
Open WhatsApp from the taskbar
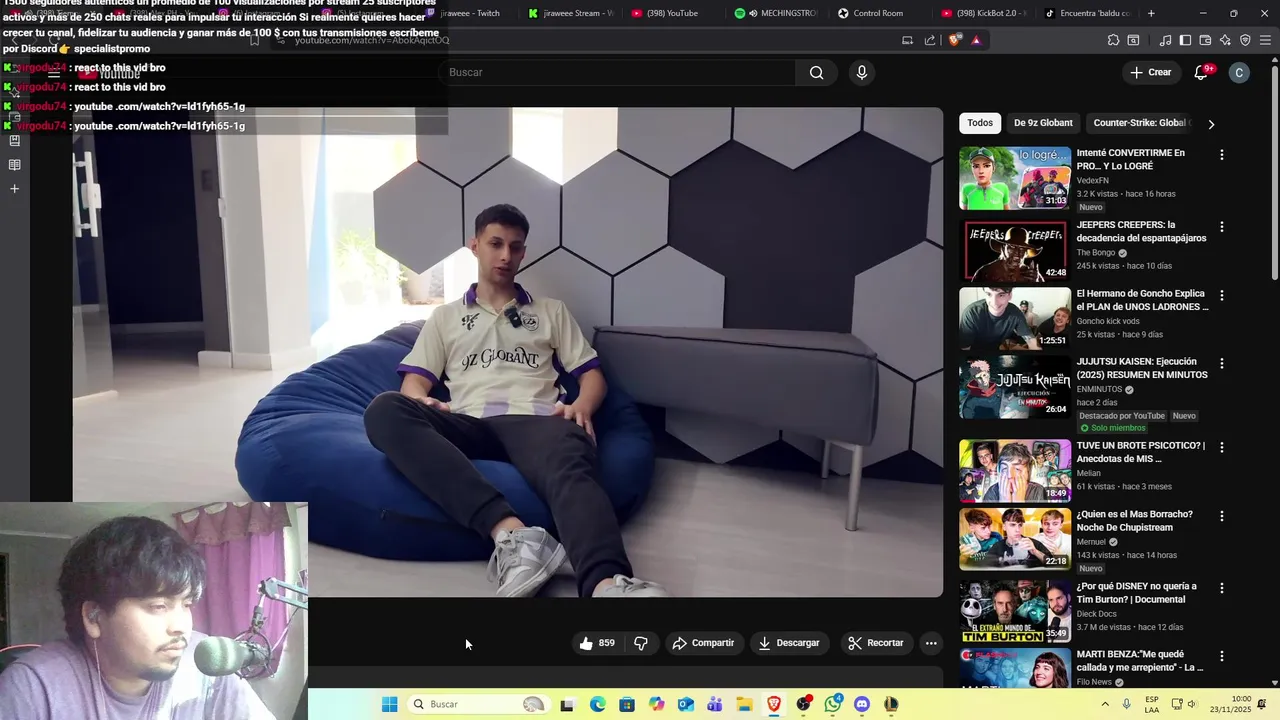pos(833,704)
